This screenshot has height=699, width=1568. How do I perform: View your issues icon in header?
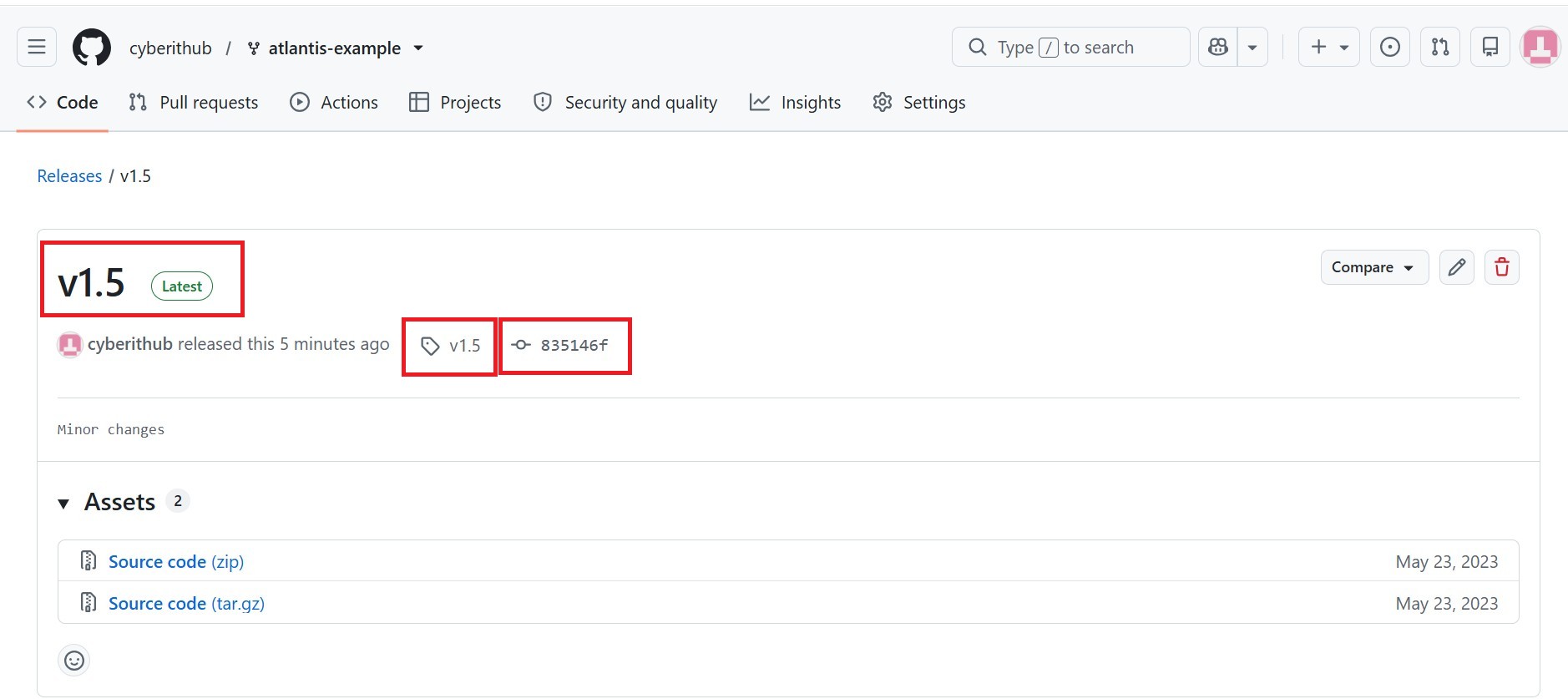tap(1390, 47)
